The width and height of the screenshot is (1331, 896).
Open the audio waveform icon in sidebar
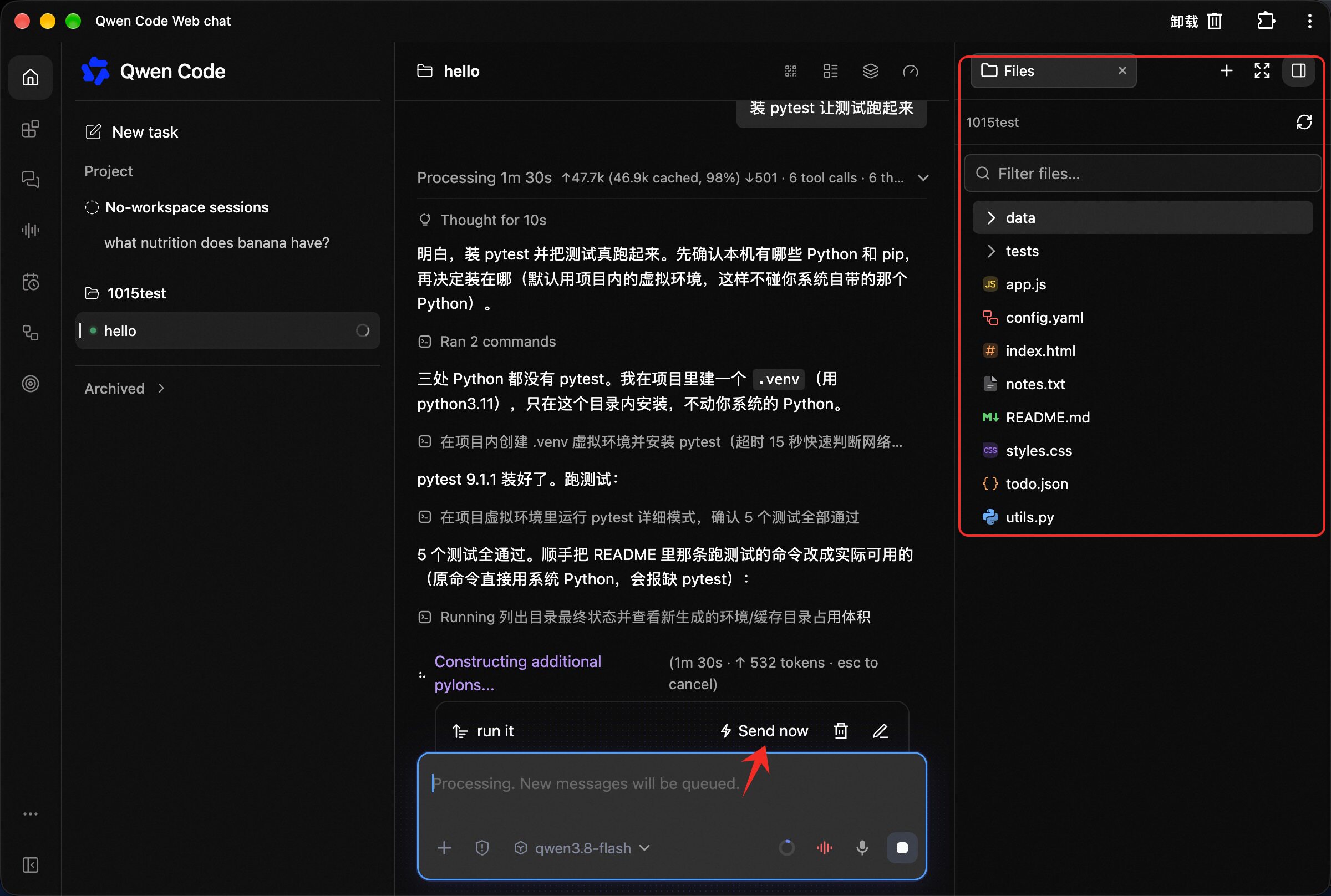pos(31,230)
